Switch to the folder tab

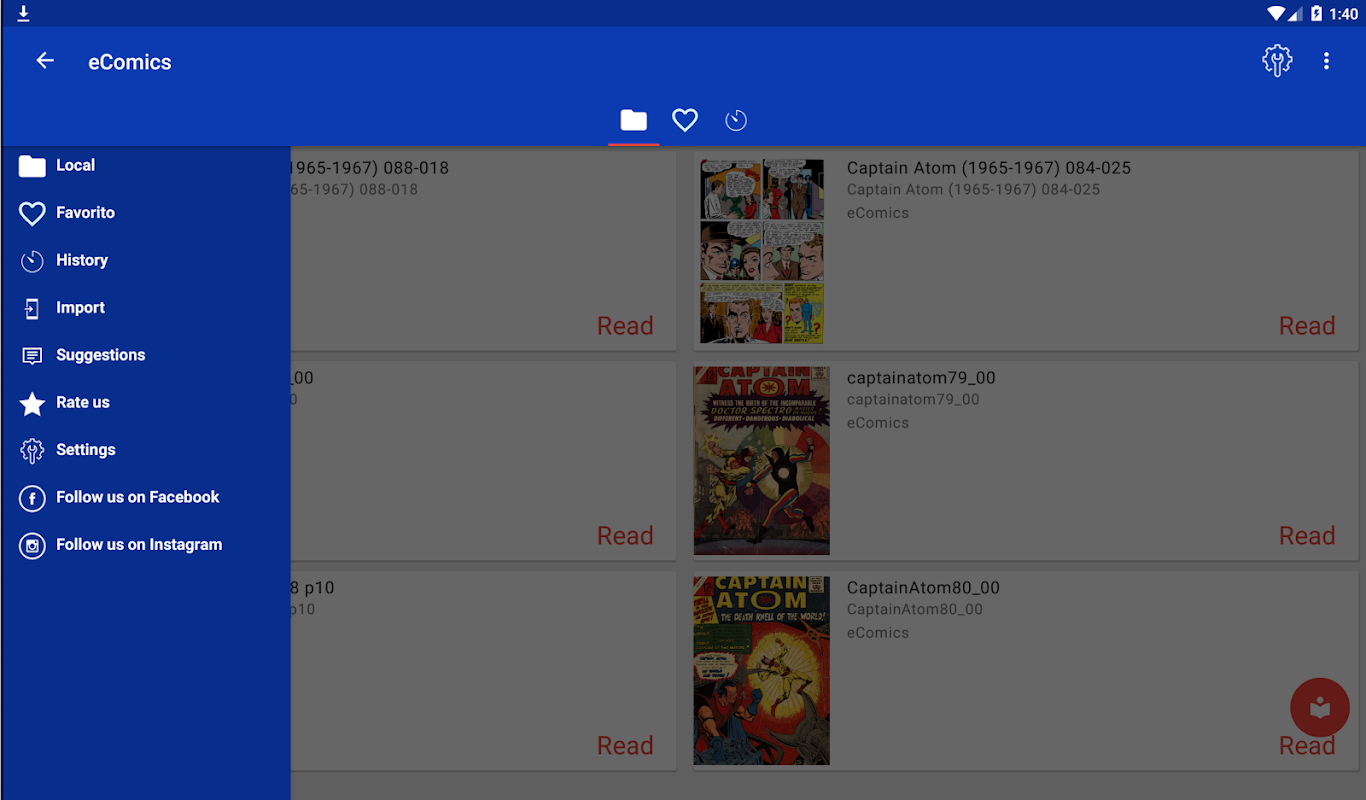point(634,121)
